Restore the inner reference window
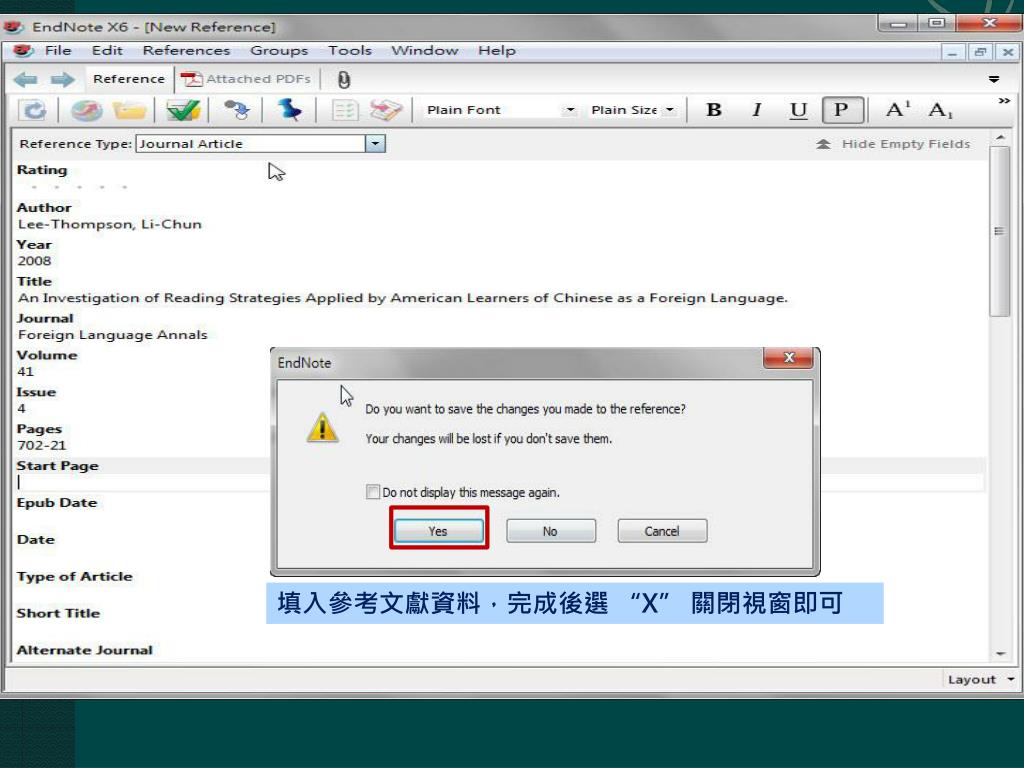This screenshot has height=768, width=1024. pyautogui.click(x=980, y=52)
